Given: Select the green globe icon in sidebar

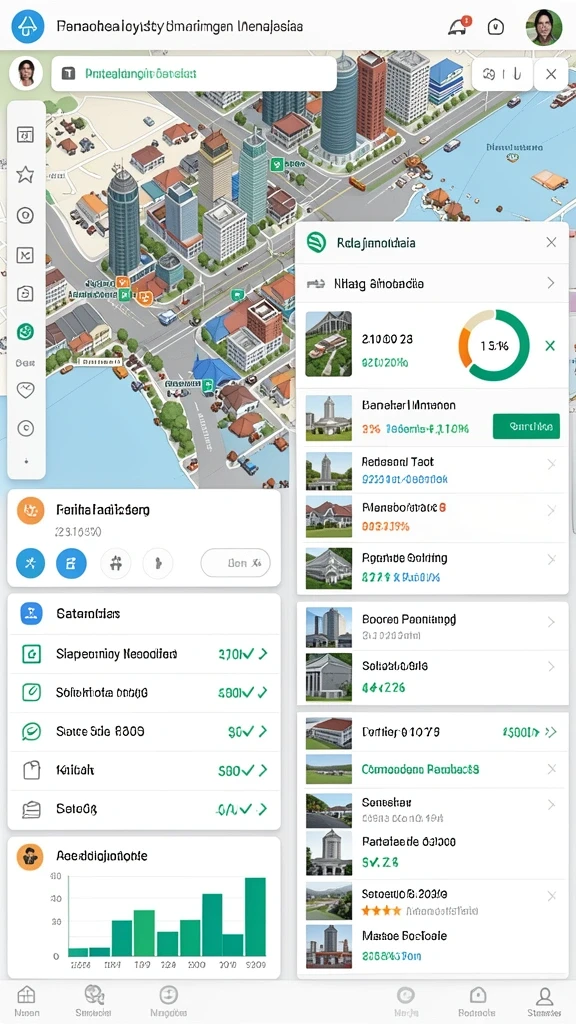Looking at the screenshot, I should click(25, 332).
